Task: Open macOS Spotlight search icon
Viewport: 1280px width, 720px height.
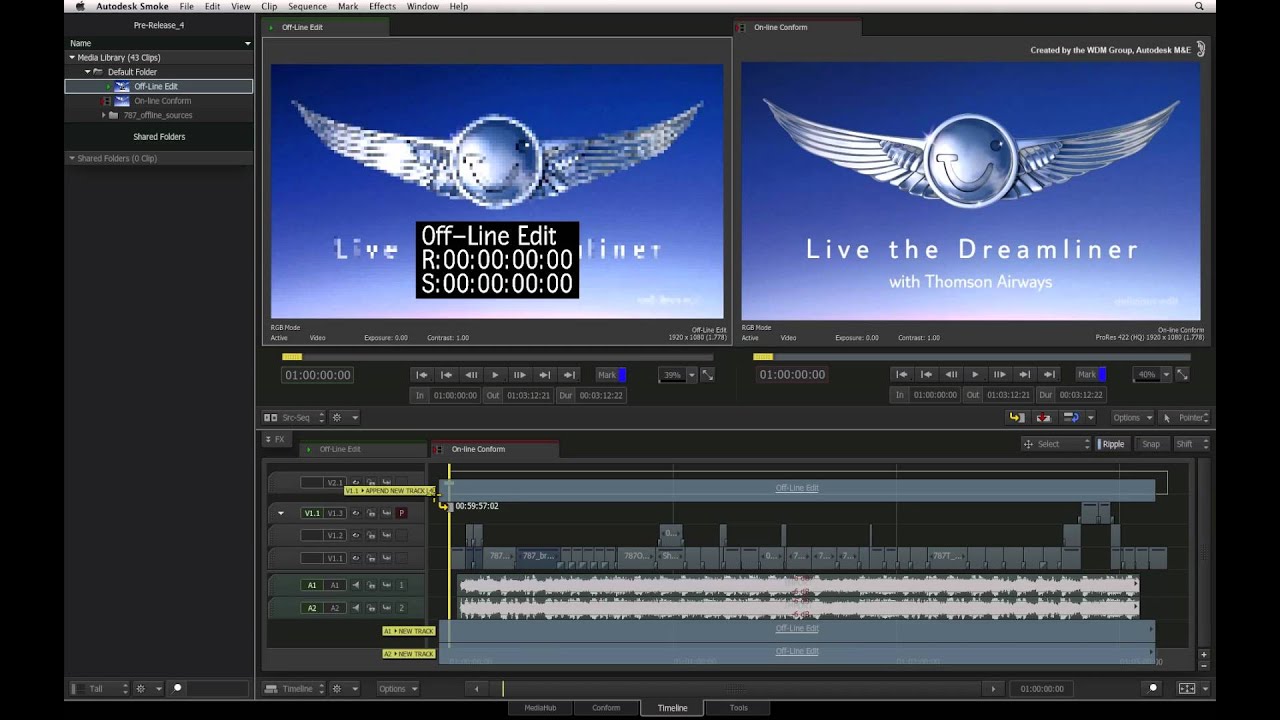Action: pyautogui.click(x=1200, y=6)
